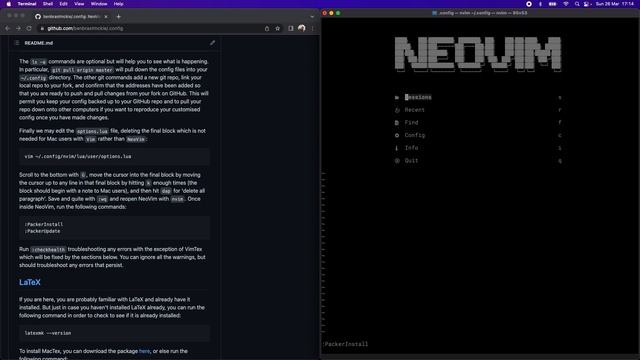Open the Wi-Fi menu icon
Viewport: 640px width, 360px height.
click(x=566, y=4)
